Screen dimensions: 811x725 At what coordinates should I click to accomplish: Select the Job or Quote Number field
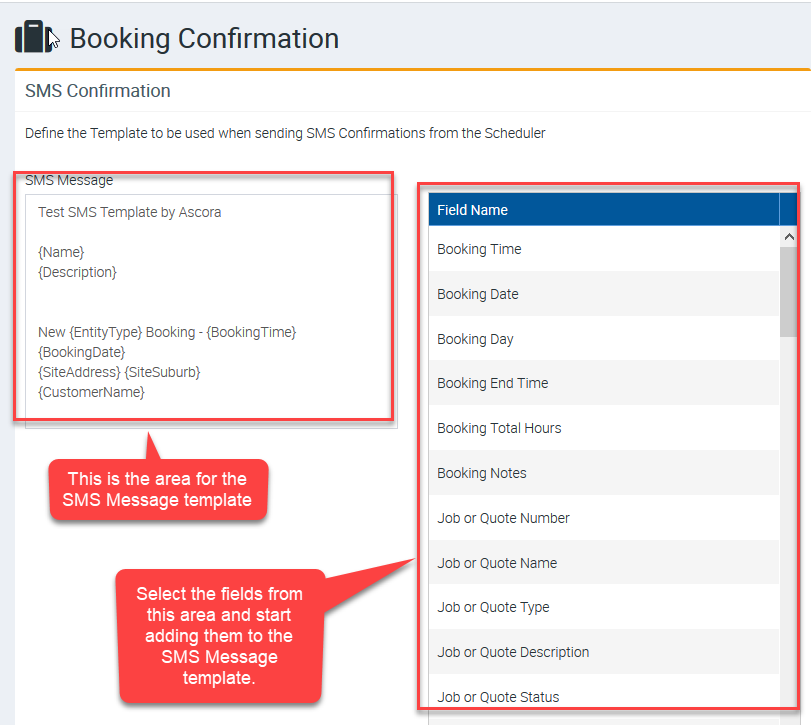click(x=503, y=518)
